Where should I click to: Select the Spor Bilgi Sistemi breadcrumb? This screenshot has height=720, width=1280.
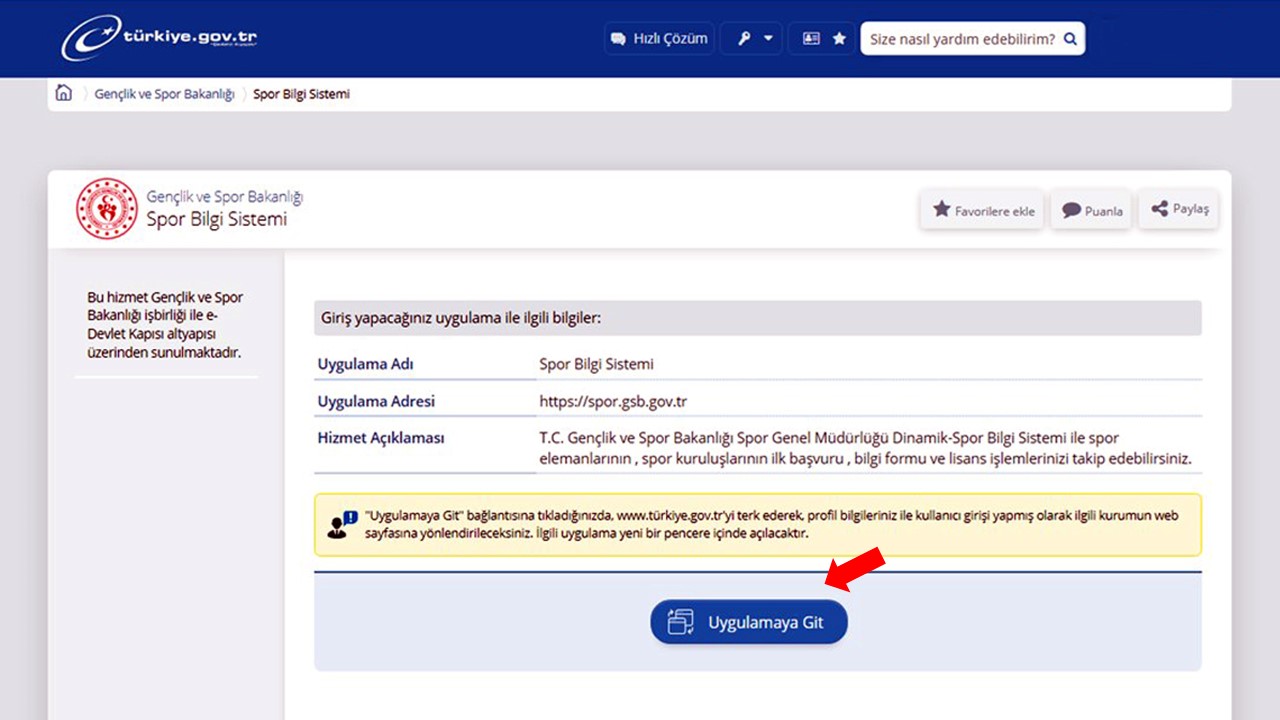[301, 94]
